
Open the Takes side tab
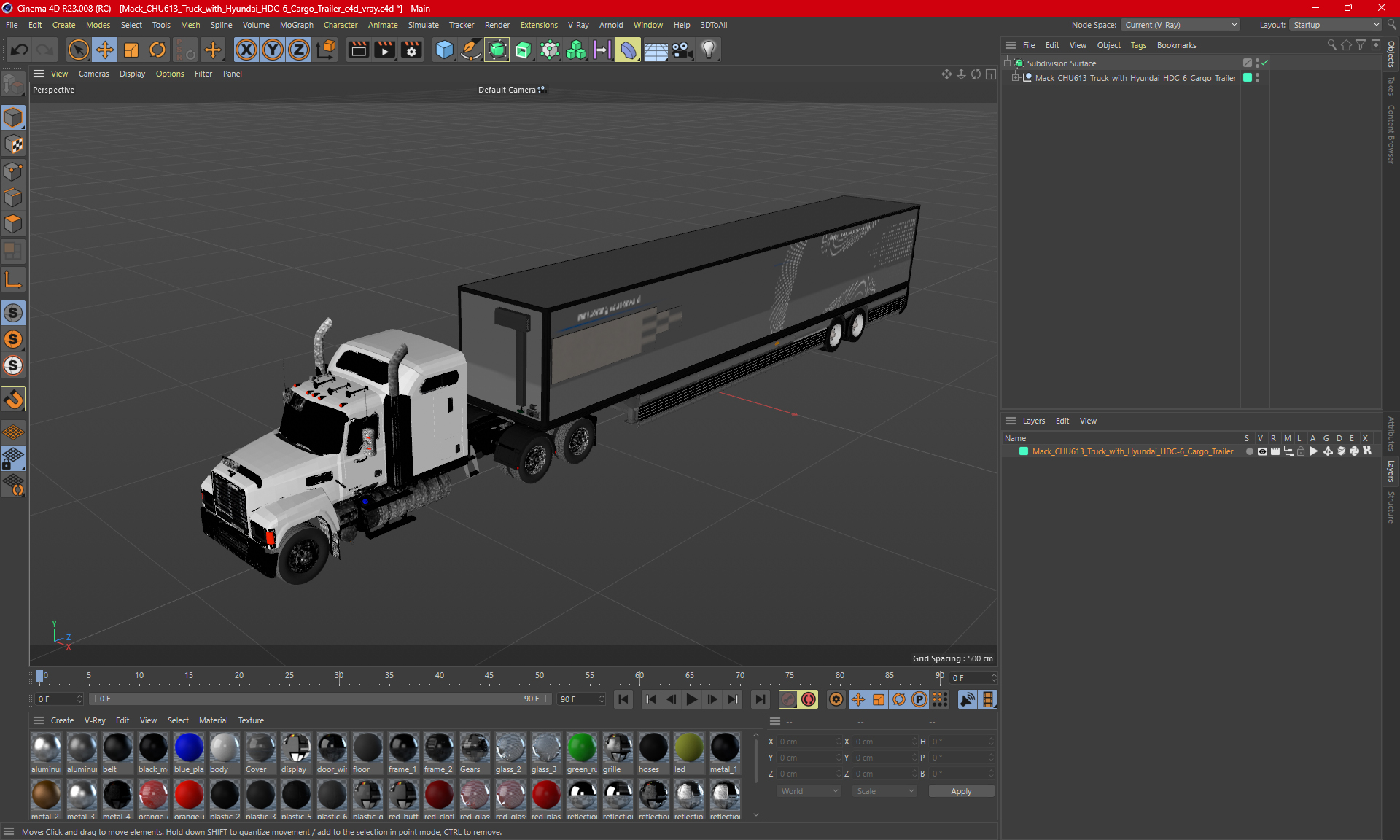[x=1391, y=86]
